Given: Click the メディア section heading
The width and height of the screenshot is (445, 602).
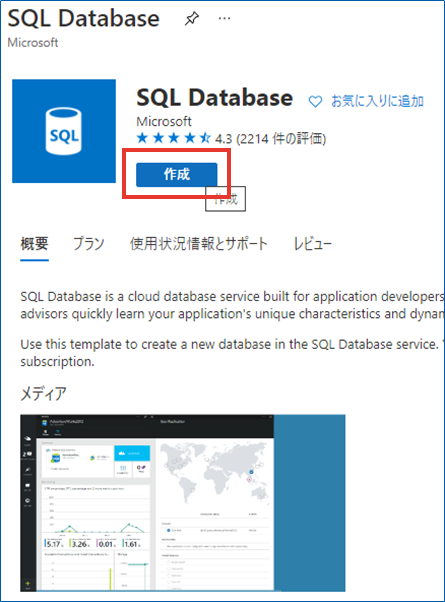Looking at the screenshot, I should click(x=43, y=394).
